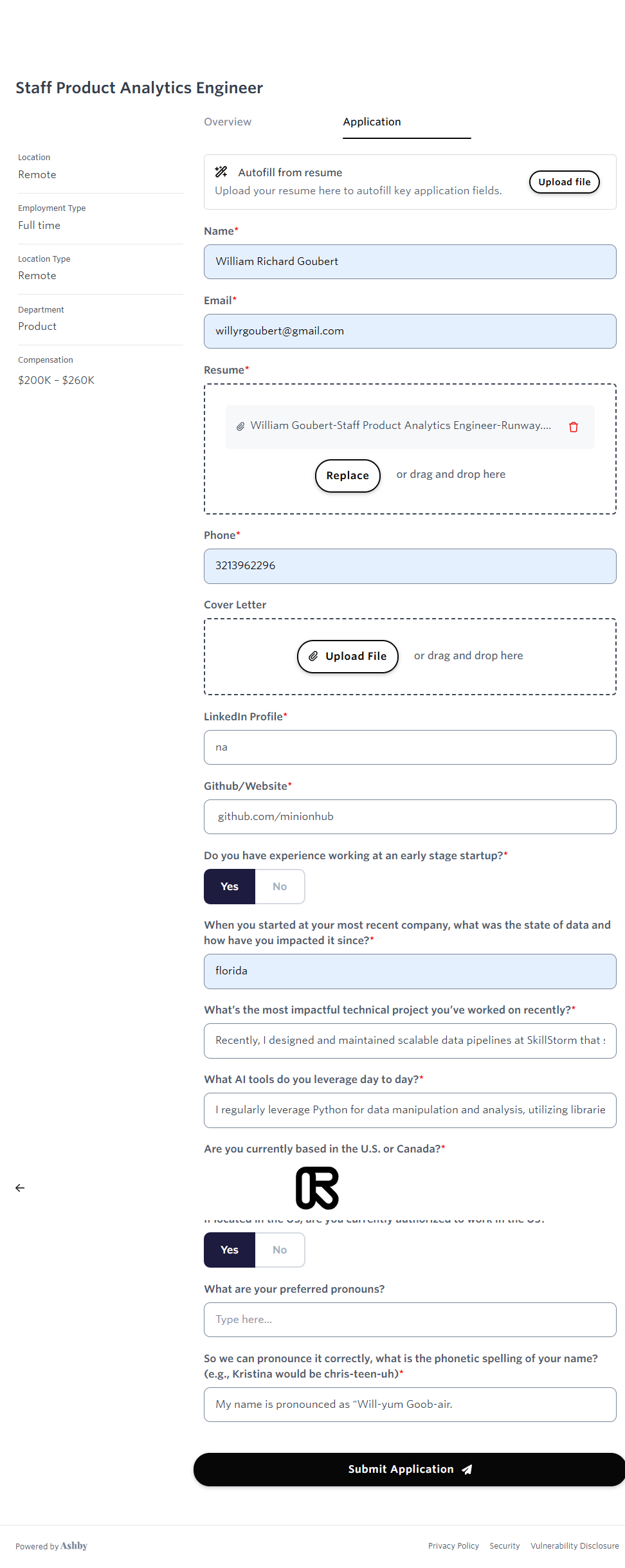Screen dimensions: 625x1568
Task: Focus the LinkedIn Profile field
Action: (x=410, y=747)
